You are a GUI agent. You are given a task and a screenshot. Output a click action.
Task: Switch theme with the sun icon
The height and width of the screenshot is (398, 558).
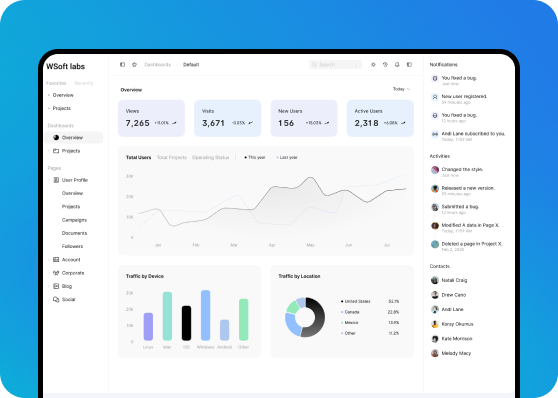(373, 64)
